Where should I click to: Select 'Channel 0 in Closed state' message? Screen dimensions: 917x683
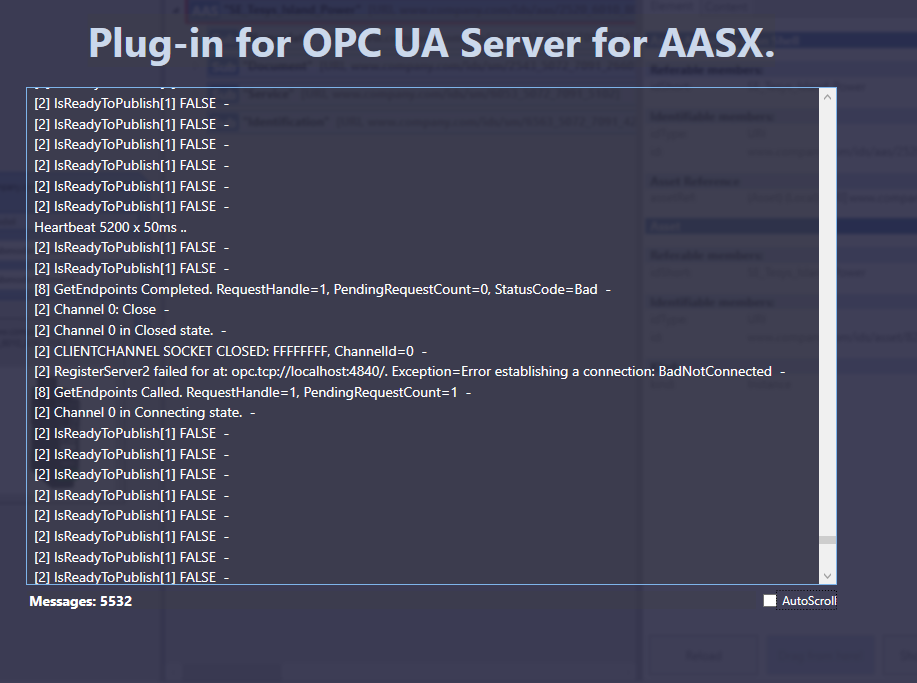(x=136, y=330)
